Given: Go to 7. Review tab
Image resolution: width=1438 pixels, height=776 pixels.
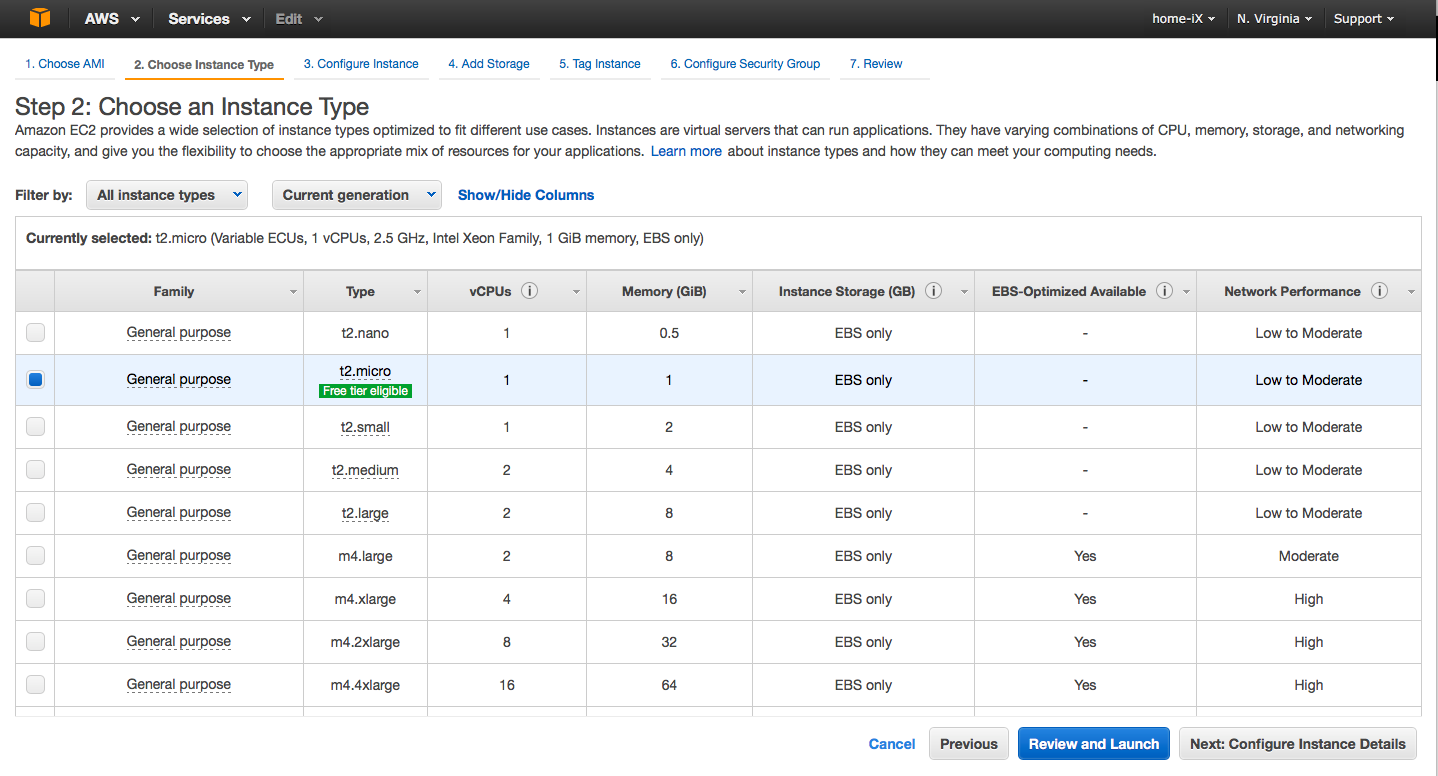Looking at the screenshot, I should click(876, 64).
